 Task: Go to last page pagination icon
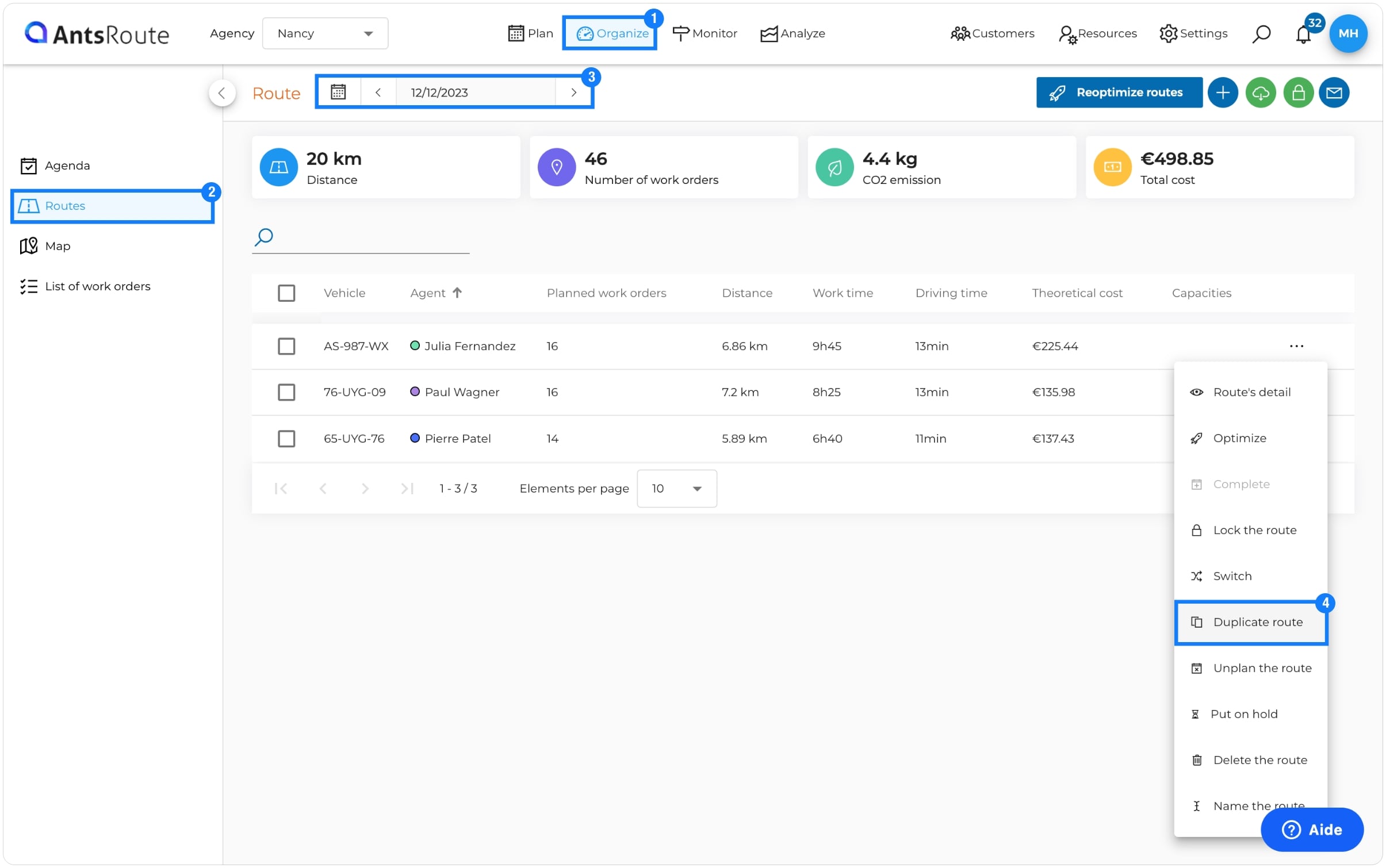[x=407, y=489]
